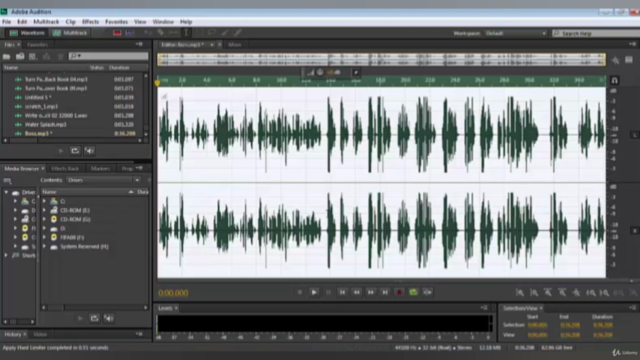640x360 pixels.
Task: Open the Workspace dropdown
Action: 516,33
